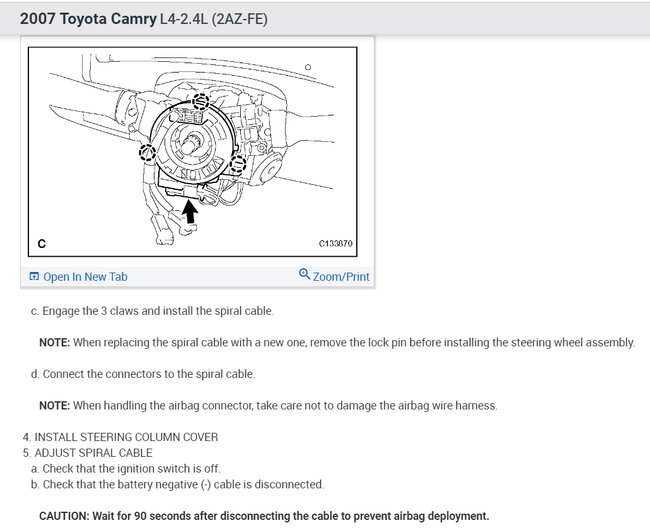Click CAUTION: Wait for 90 seconds text

(x=264, y=516)
